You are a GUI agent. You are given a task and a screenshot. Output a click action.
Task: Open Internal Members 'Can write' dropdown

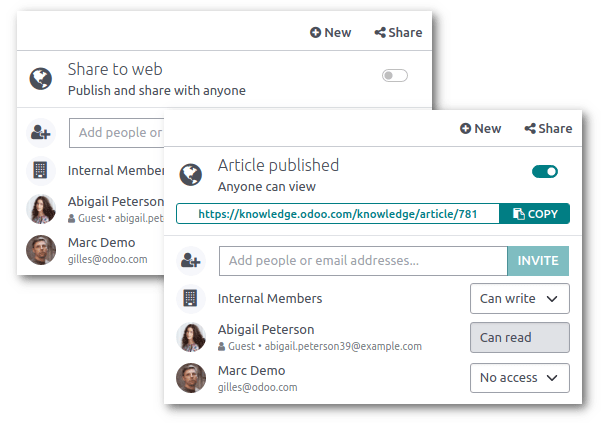click(519, 298)
